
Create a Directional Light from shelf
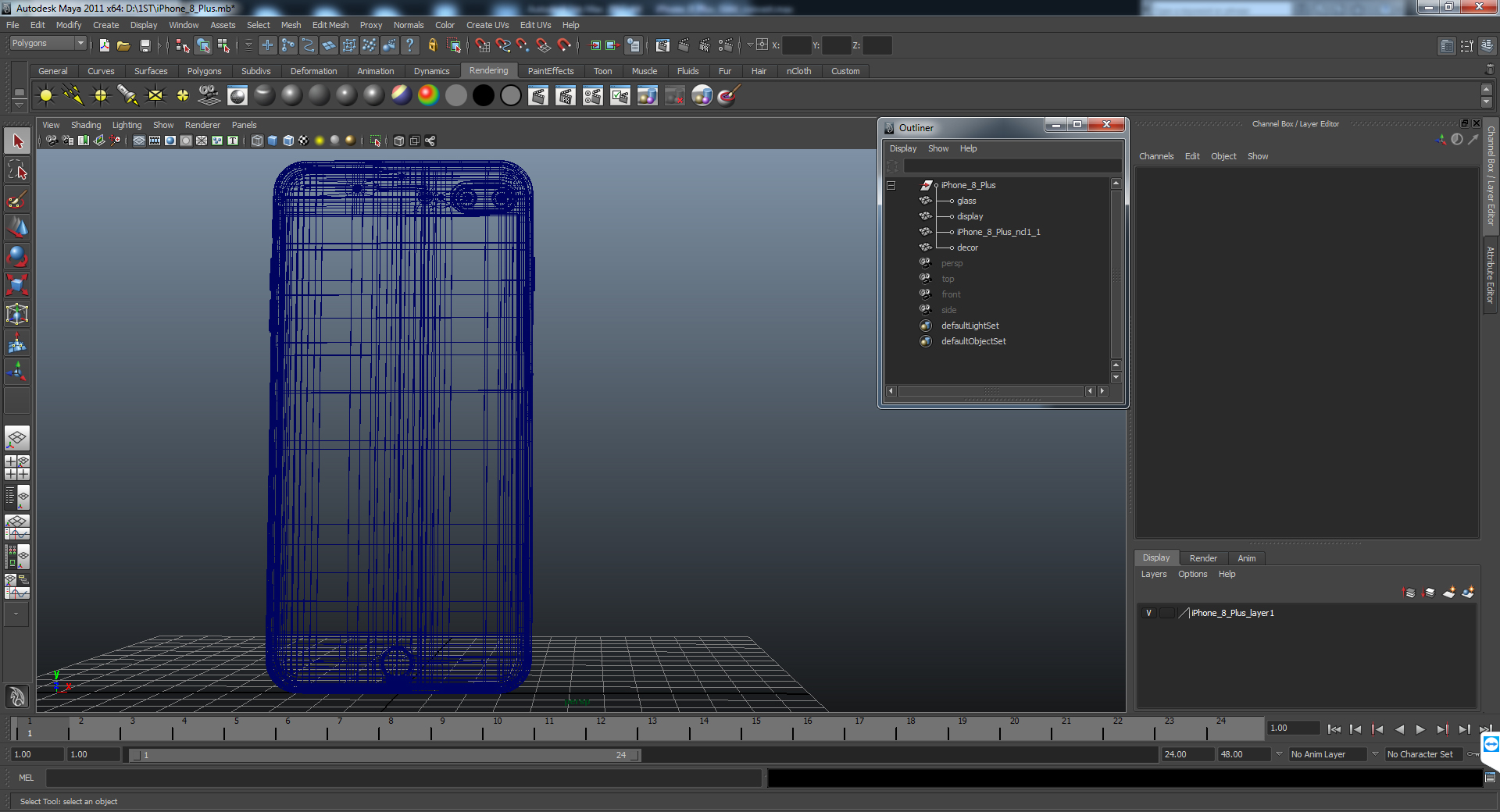pyautogui.click(x=73, y=95)
